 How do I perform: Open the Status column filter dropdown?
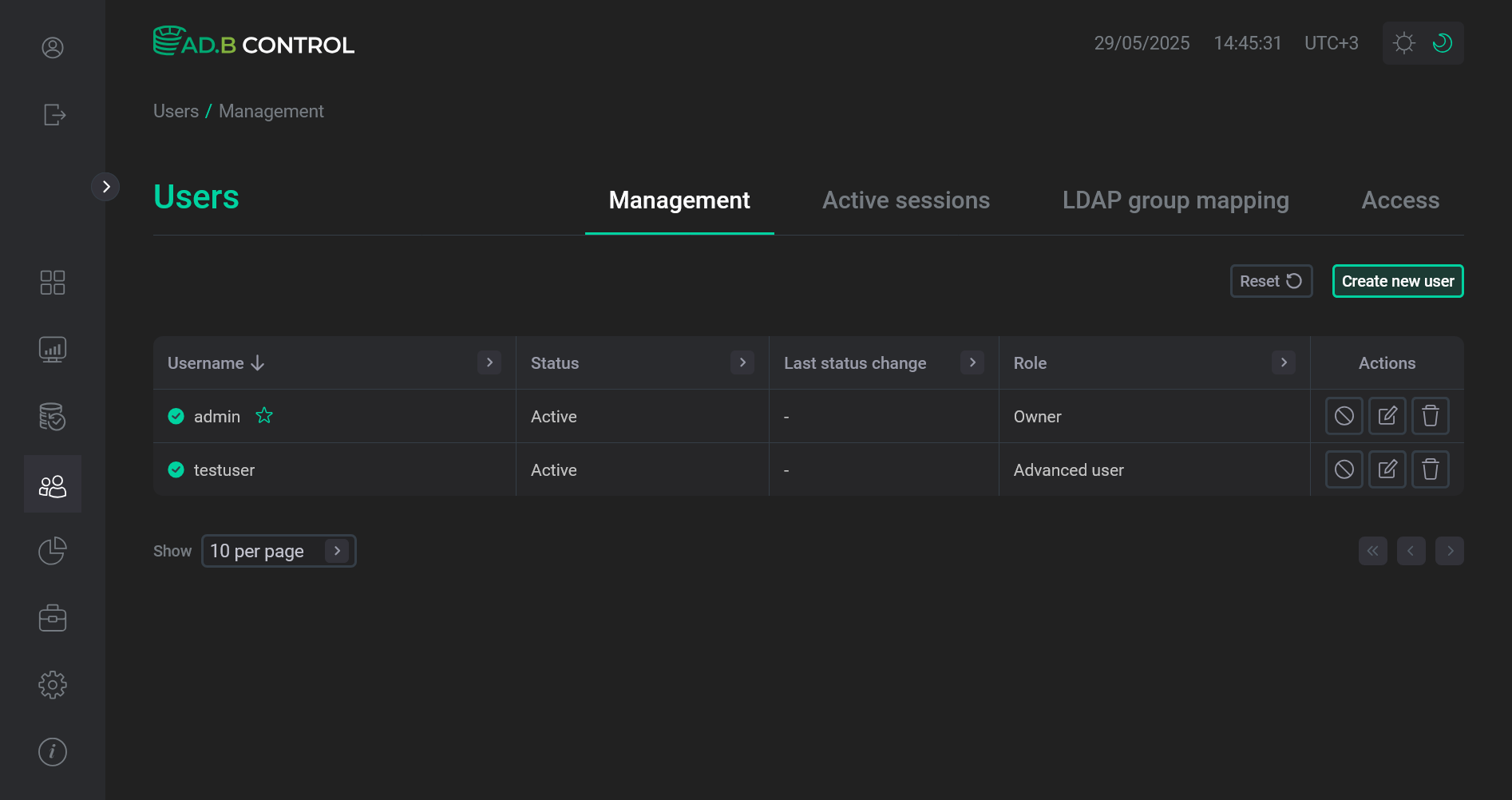coord(742,362)
